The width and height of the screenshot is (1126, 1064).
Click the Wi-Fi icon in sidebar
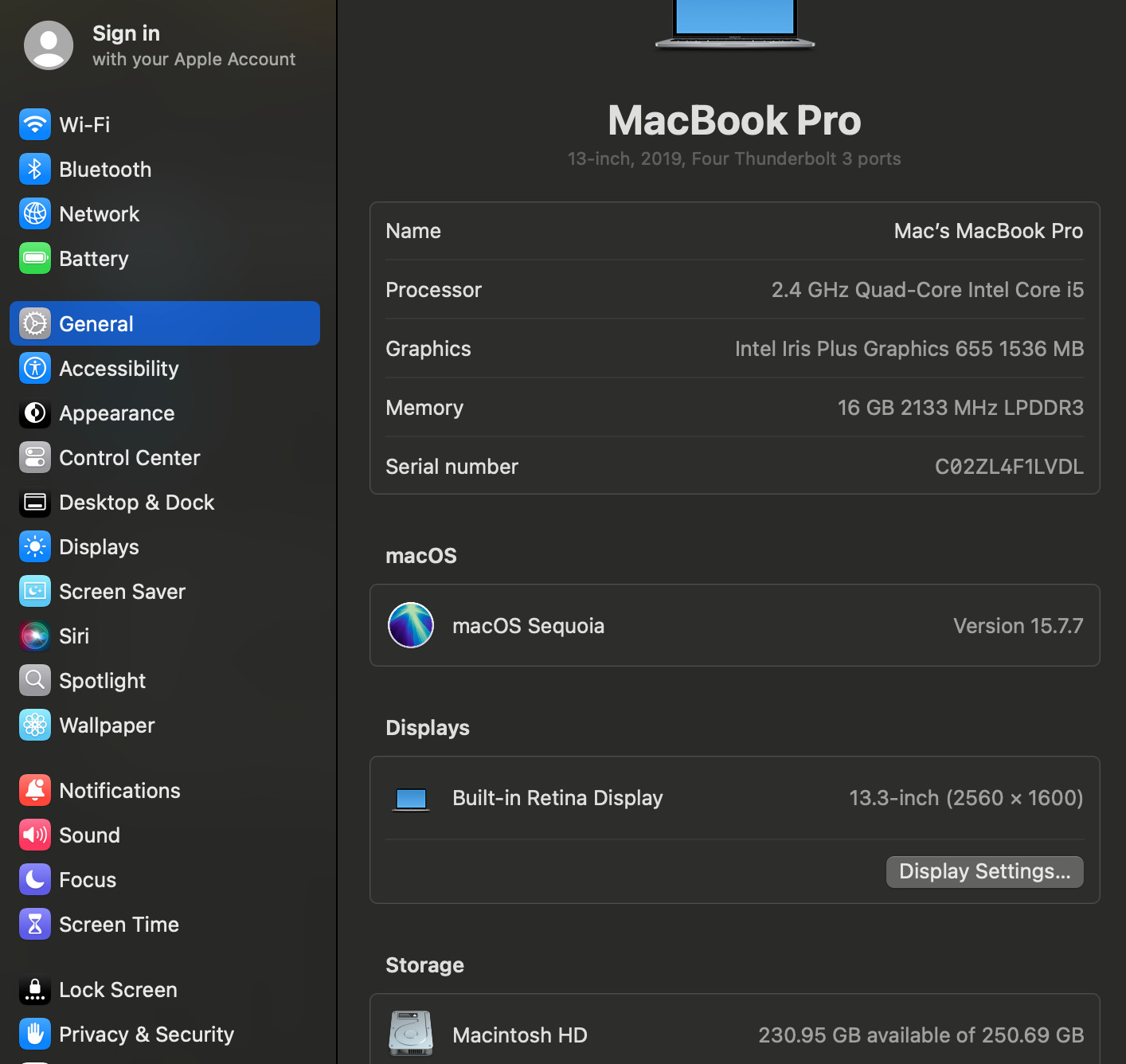click(35, 124)
